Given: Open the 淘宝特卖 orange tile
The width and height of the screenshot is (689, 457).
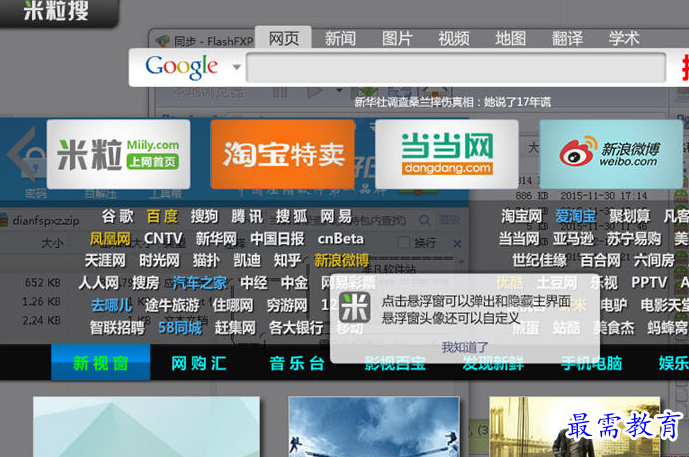Looking at the screenshot, I should [283, 154].
